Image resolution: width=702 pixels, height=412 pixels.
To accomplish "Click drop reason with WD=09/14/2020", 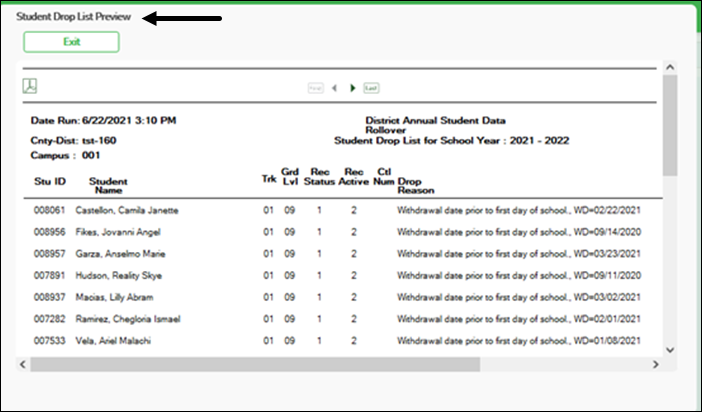I will 519,232.
